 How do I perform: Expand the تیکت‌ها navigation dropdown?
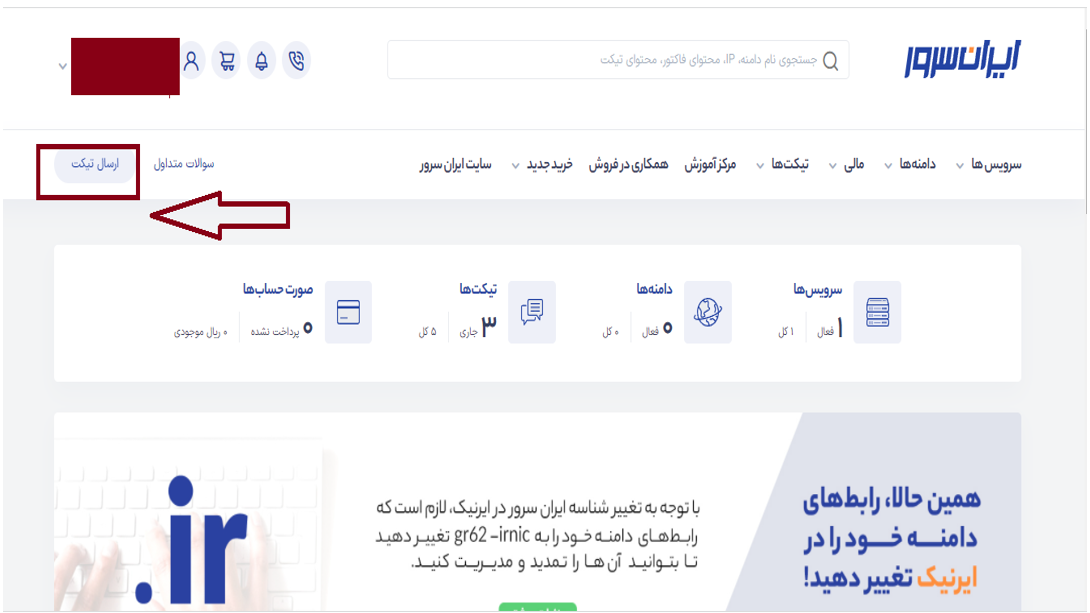pos(782,164)
